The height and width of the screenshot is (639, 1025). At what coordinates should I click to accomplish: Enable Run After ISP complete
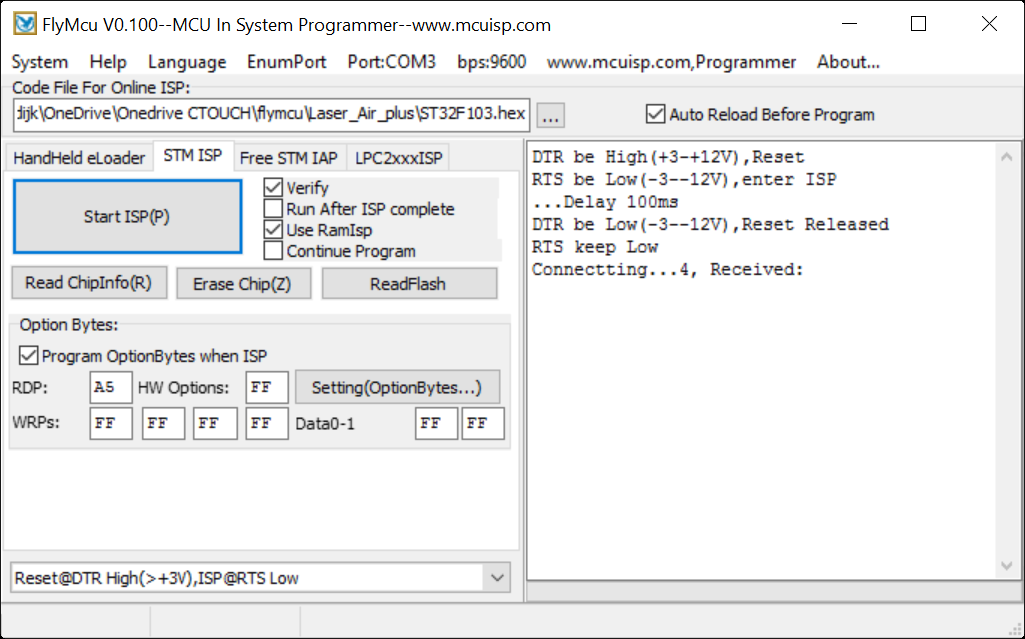[274, 209]
